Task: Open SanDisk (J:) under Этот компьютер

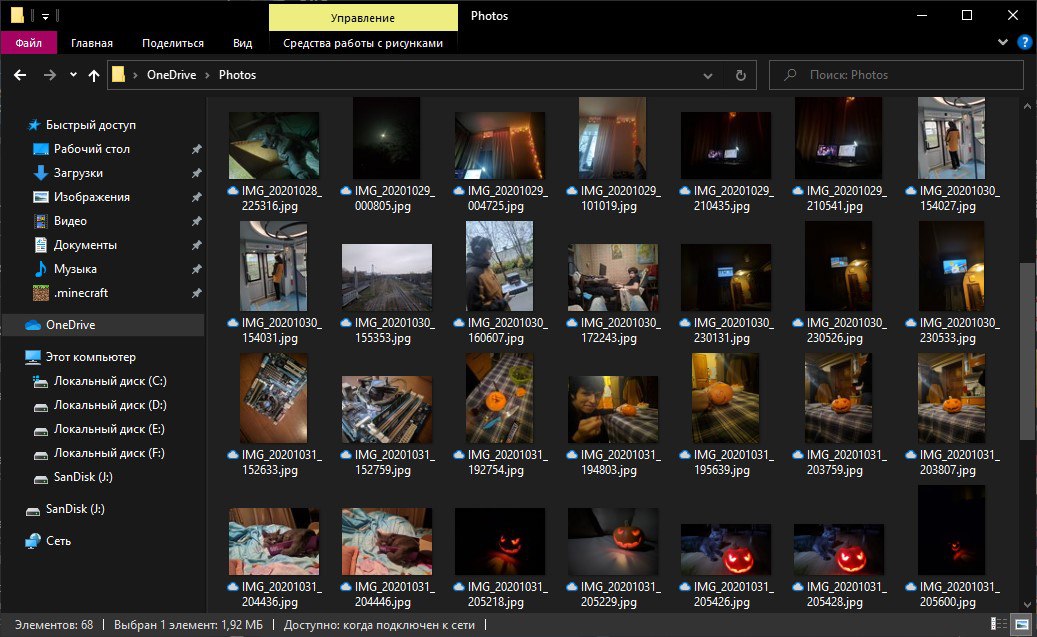Action: (x=83, y=477)
